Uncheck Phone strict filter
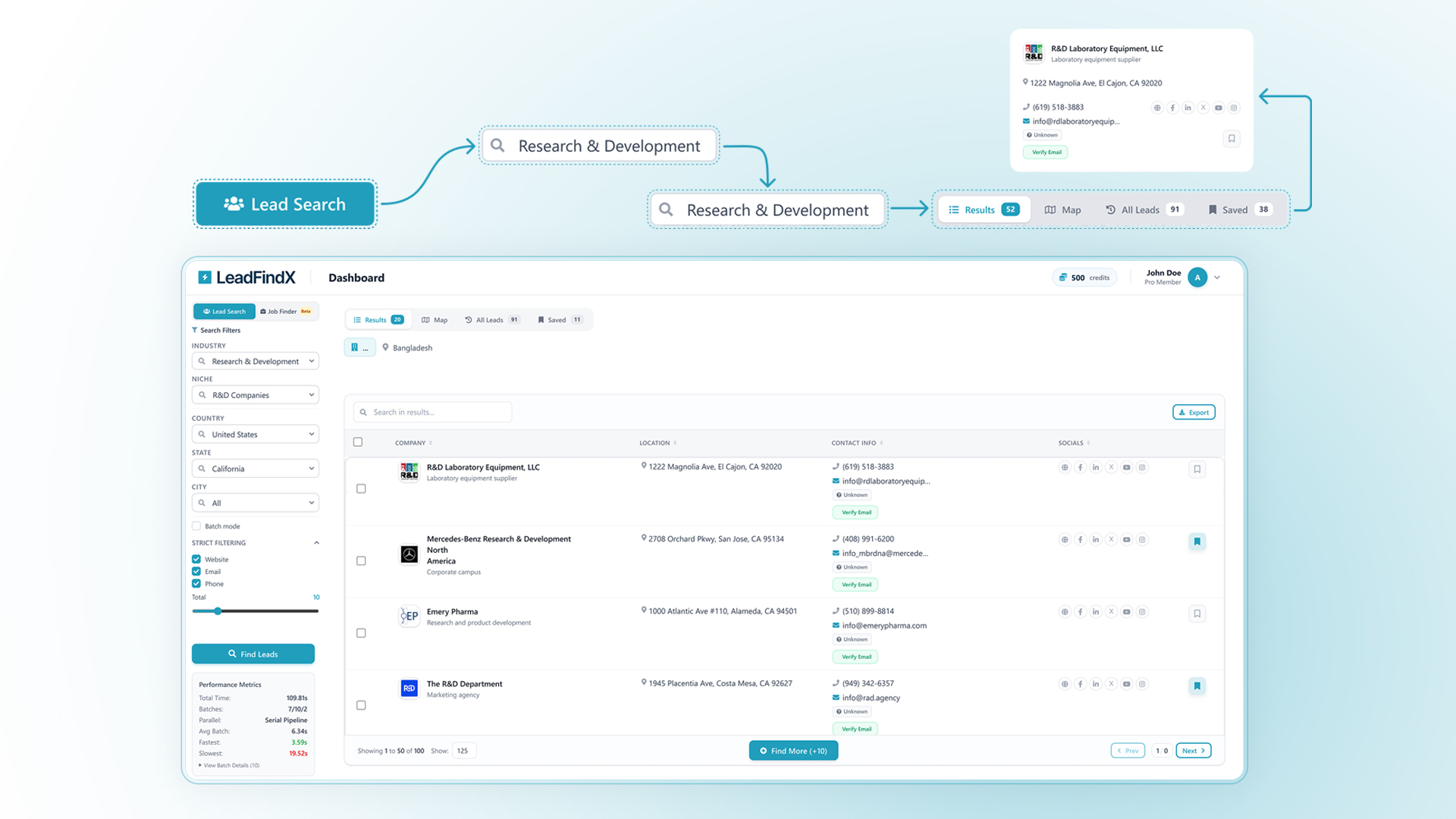The width and height of the screenshot is (1456, 819). tap(196, 583)
